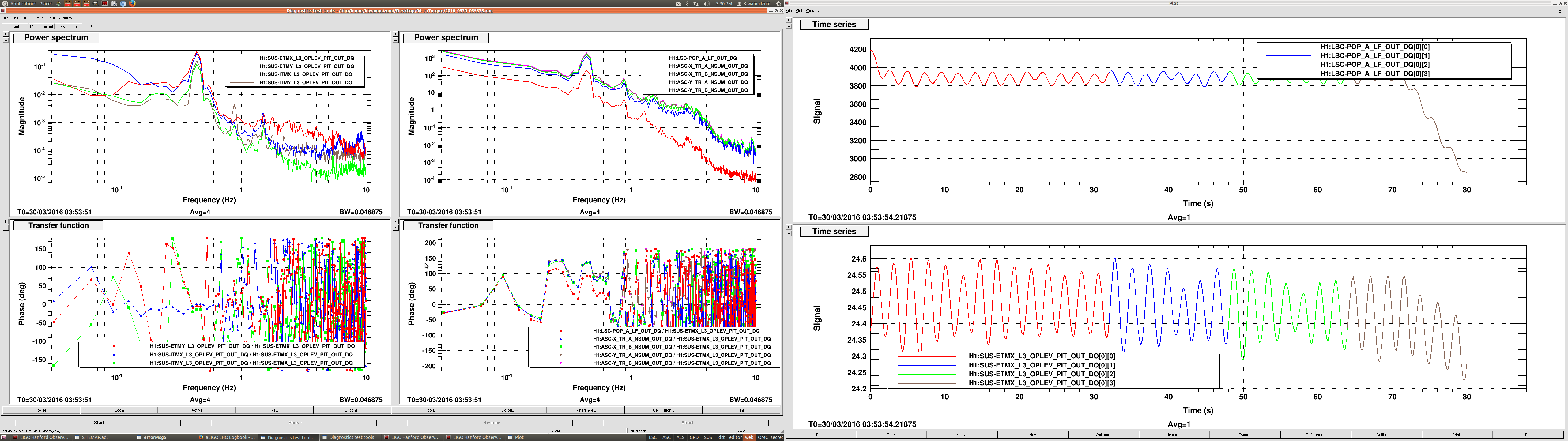Click Print... in Diagnostics test tools

tap(741, 410)
